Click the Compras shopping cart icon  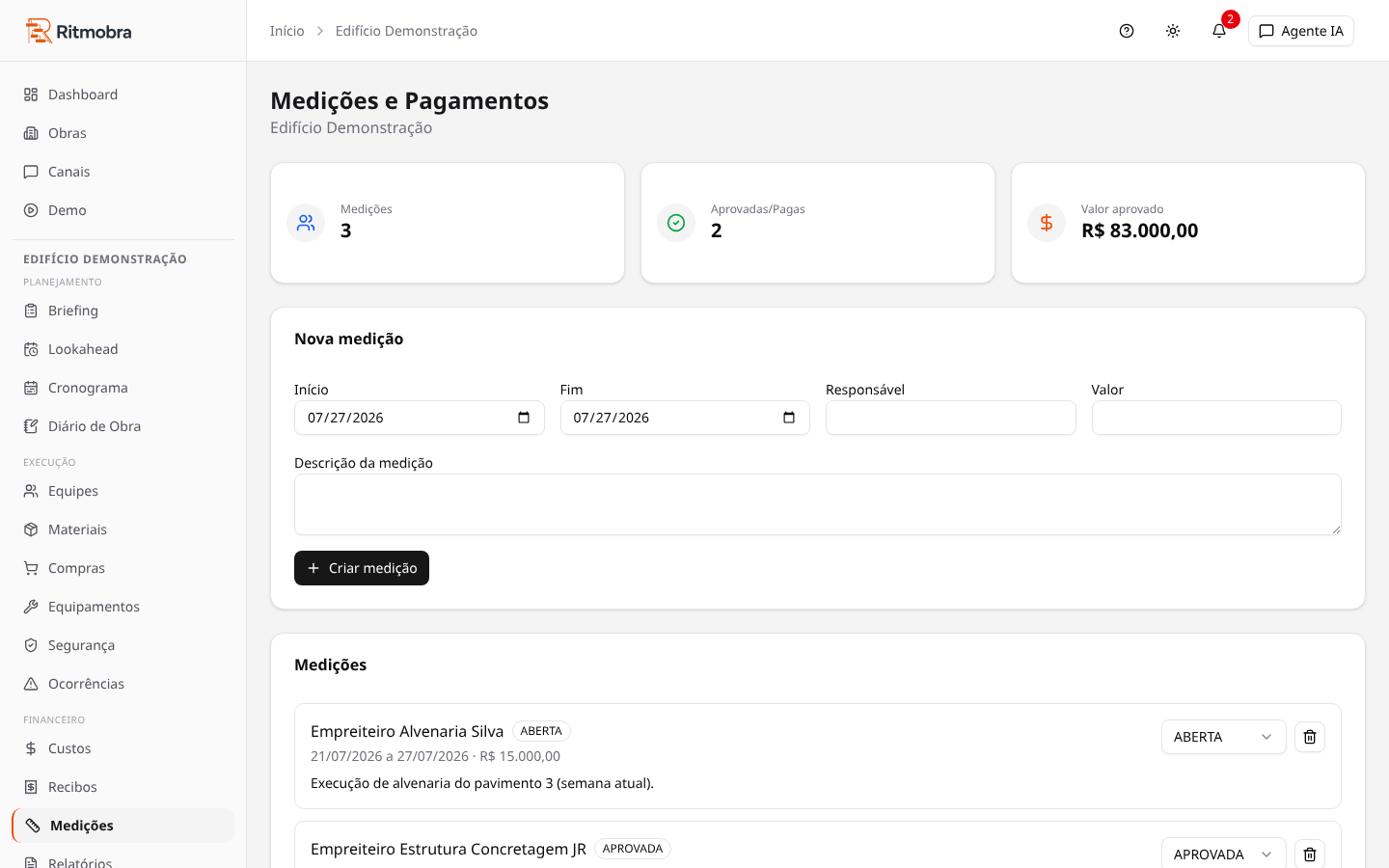pyautogui.click(x=31, y=568)
